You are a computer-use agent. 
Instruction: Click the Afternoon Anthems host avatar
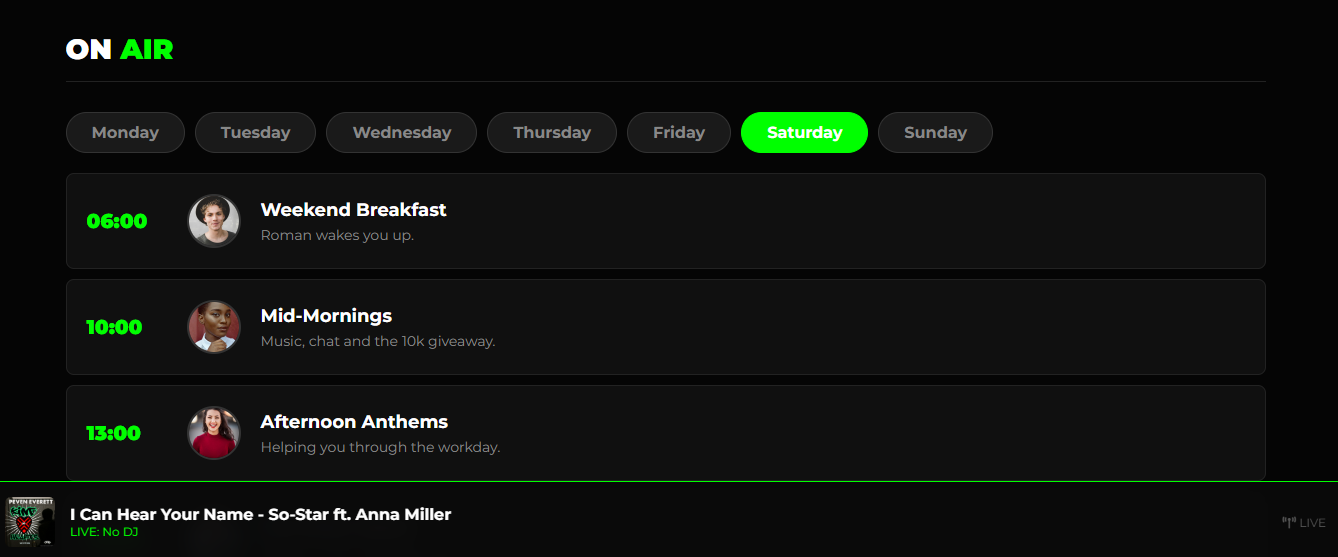pyautogui.click(x=214, y=433)
